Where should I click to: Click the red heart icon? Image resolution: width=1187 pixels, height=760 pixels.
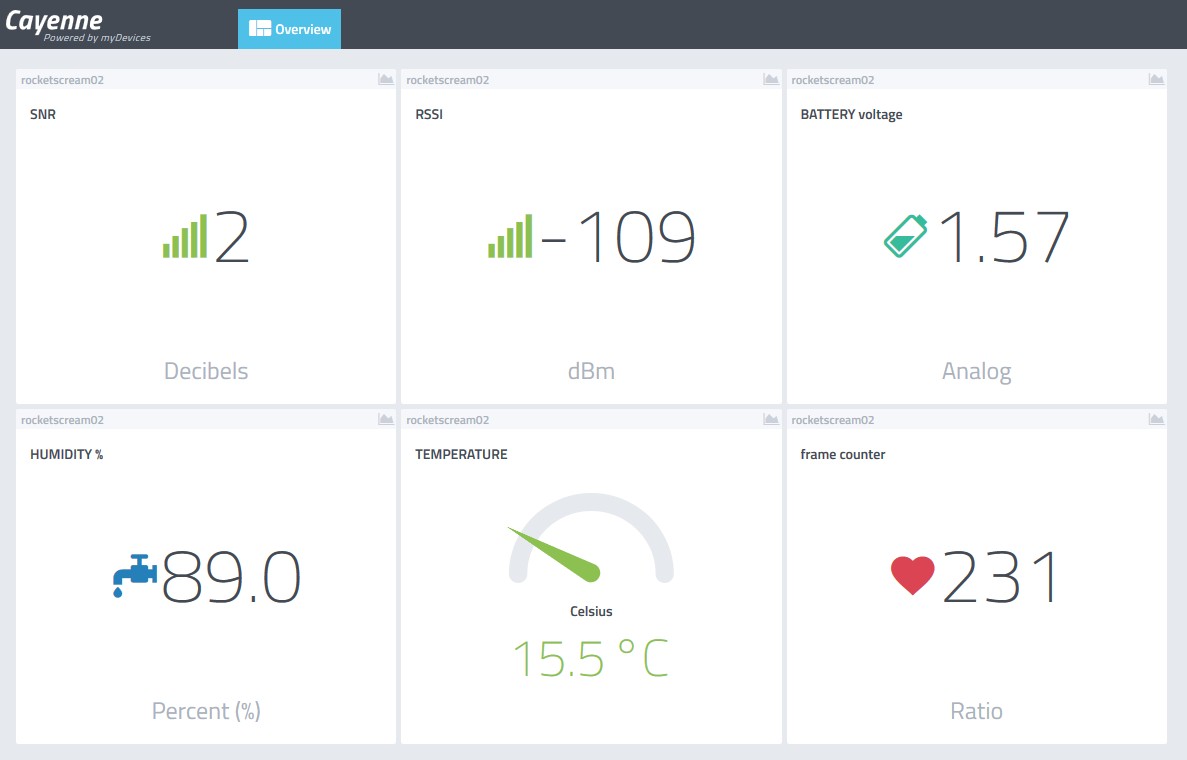click(912, 575)
